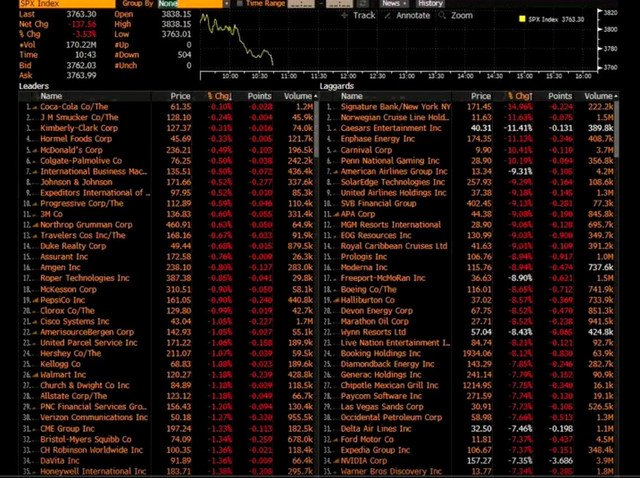Select Verizon Communications Inc row

168,418
